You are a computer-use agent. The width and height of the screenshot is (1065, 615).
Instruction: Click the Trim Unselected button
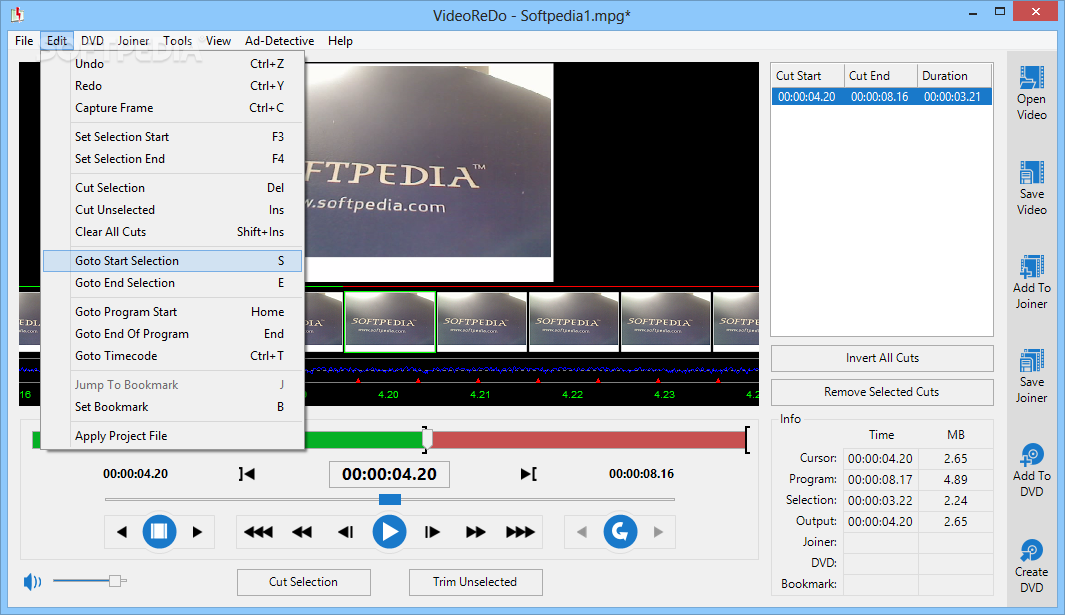pos(475,582)
